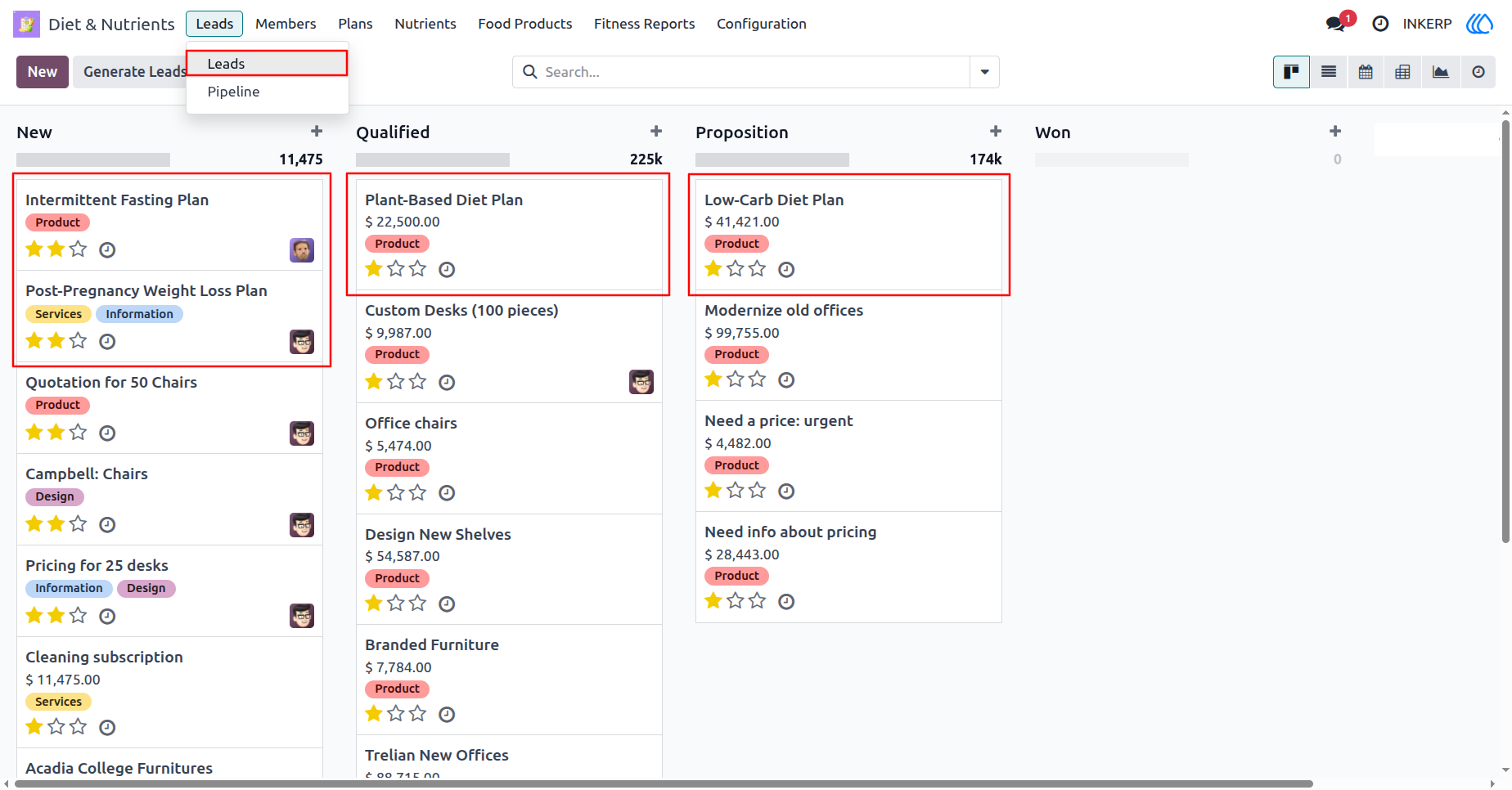Choose Leads entry in the open dropdown
The width and height of the screenshot is (1512, 790).
[267, 64]
